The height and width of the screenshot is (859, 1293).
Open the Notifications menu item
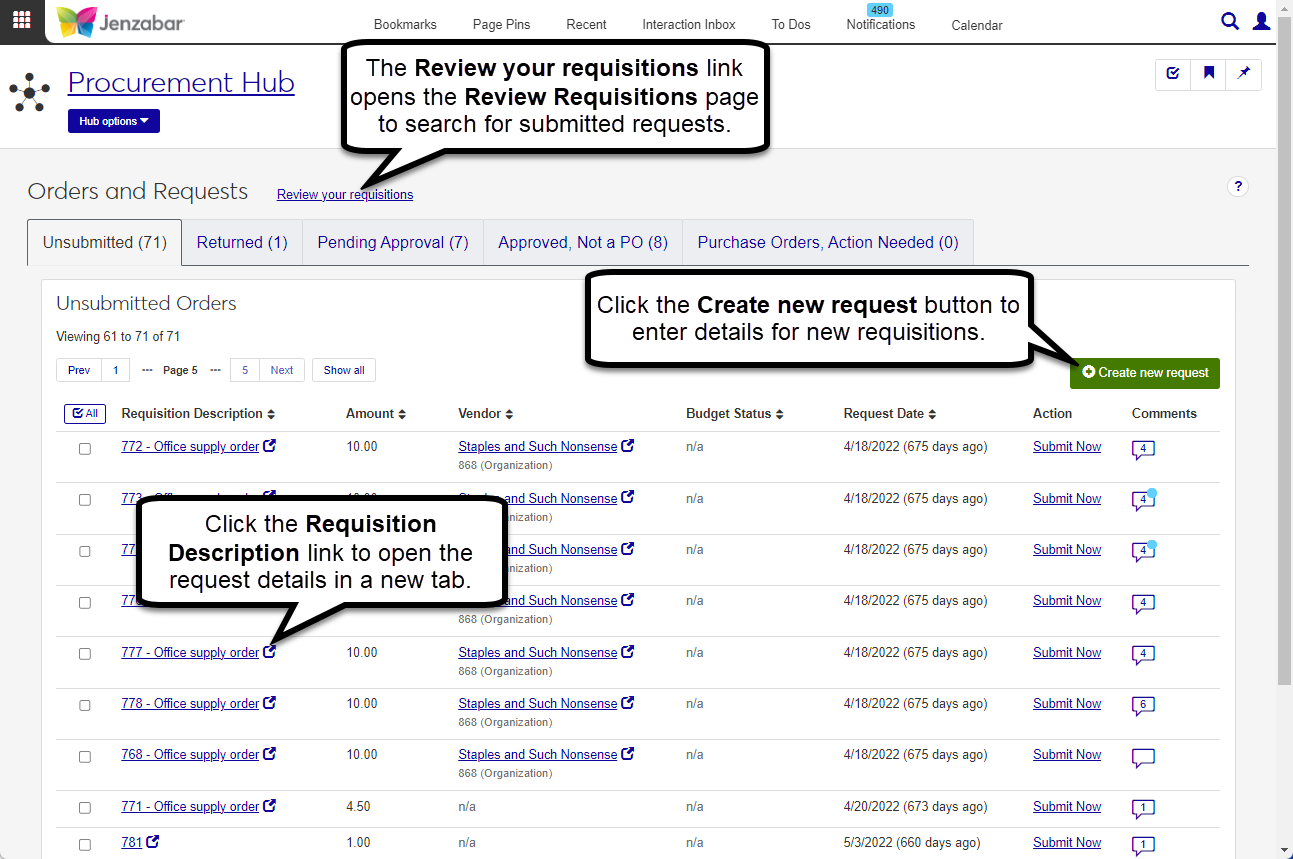pyautogui.click(x=880, y=24)
